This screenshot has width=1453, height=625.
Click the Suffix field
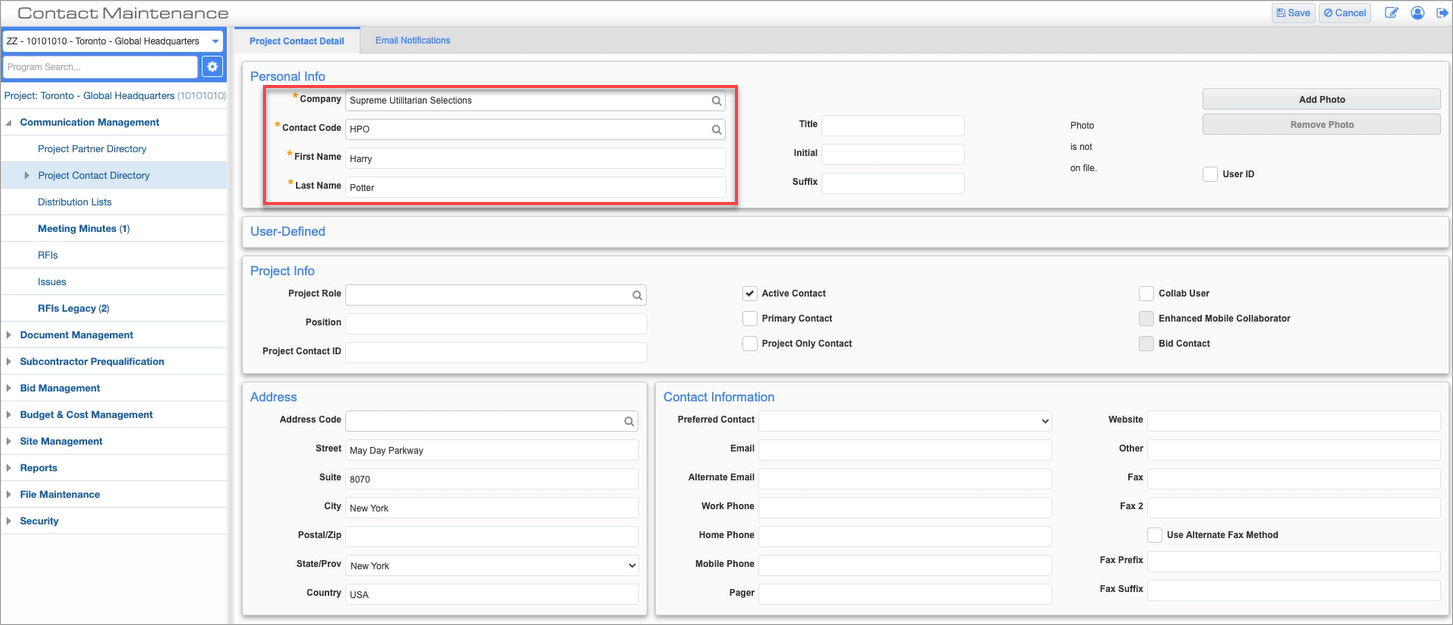[893, 183]
